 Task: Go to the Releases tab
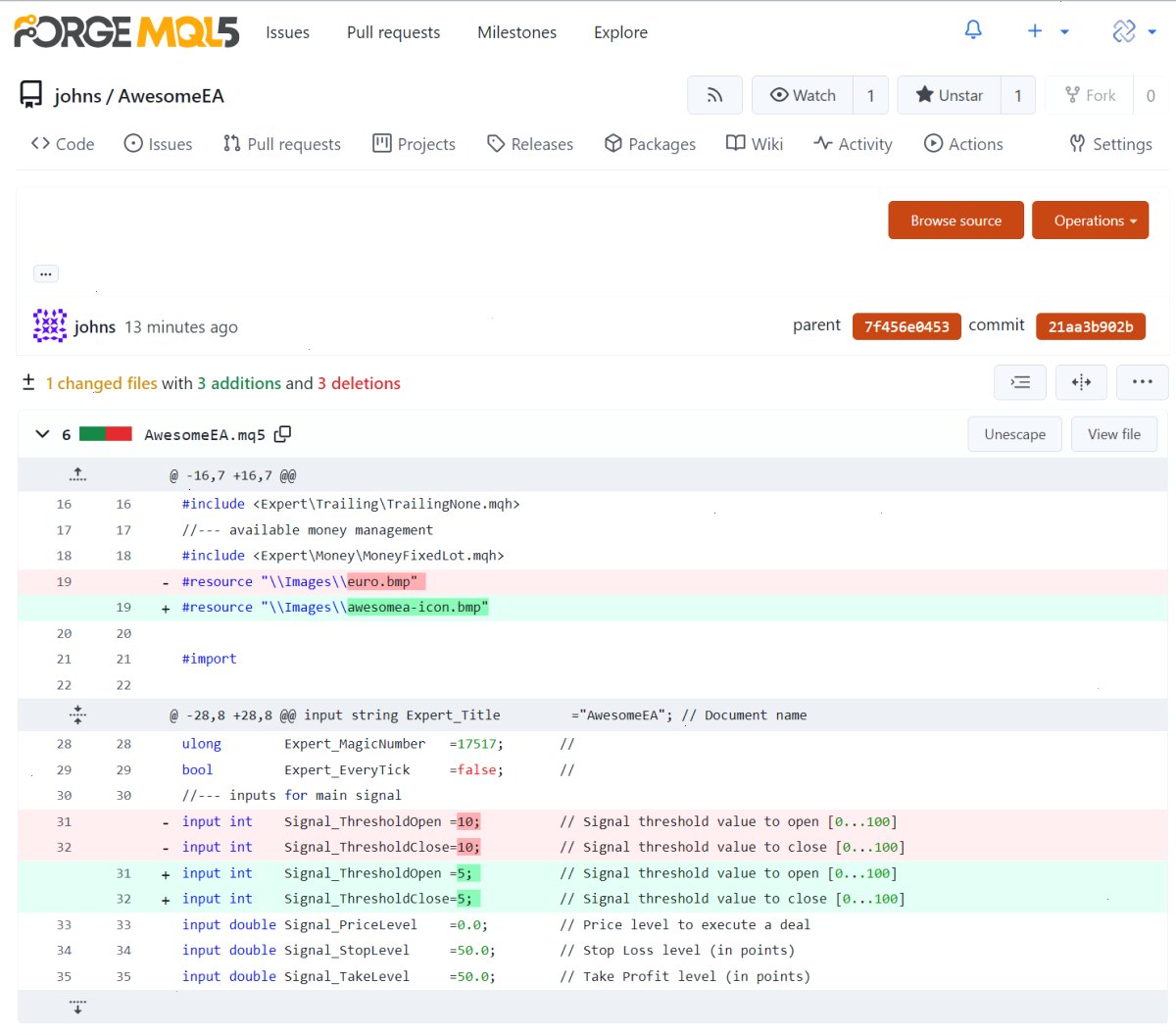point(530,144)
